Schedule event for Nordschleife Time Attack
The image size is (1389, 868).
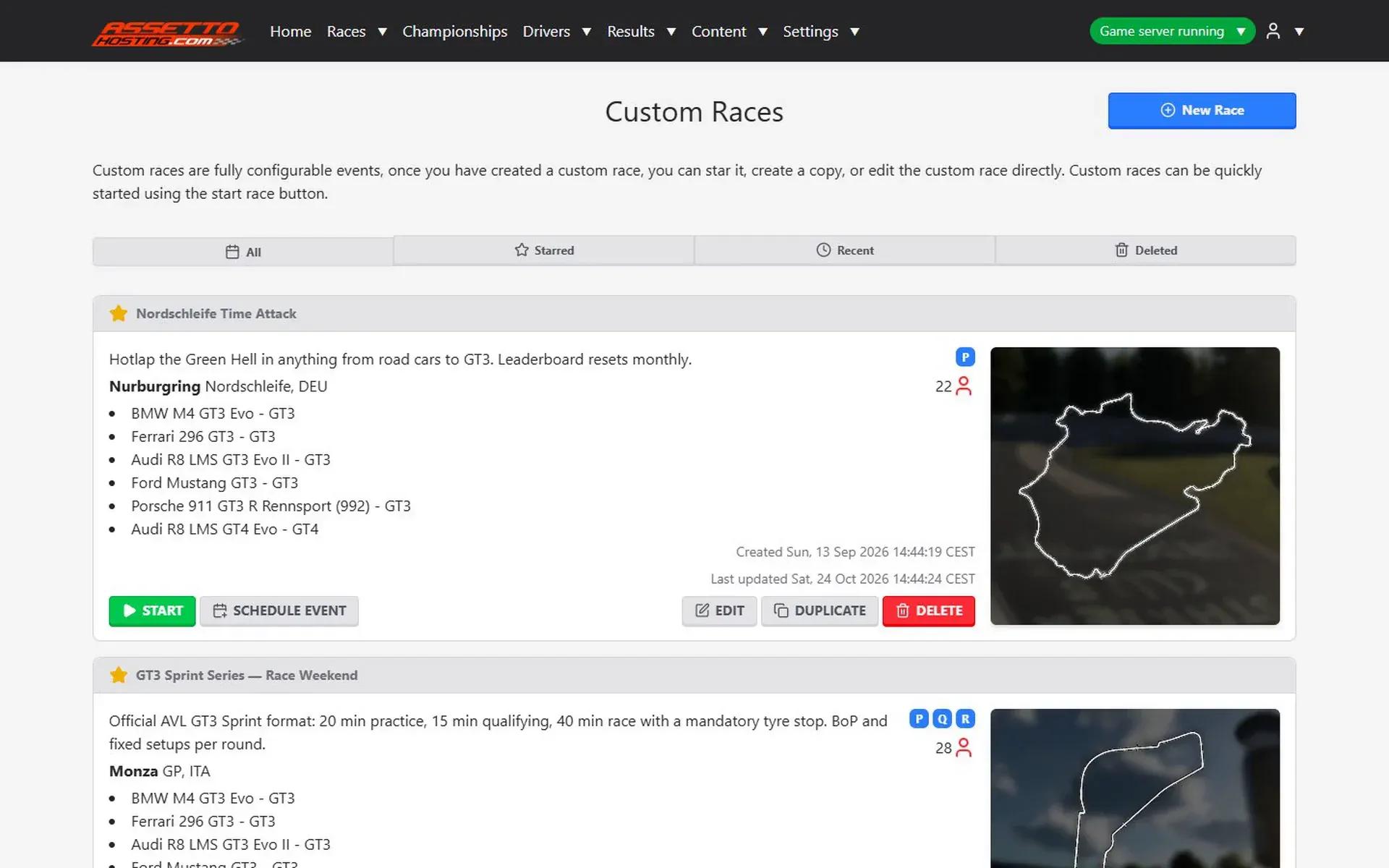coord(279,610)
